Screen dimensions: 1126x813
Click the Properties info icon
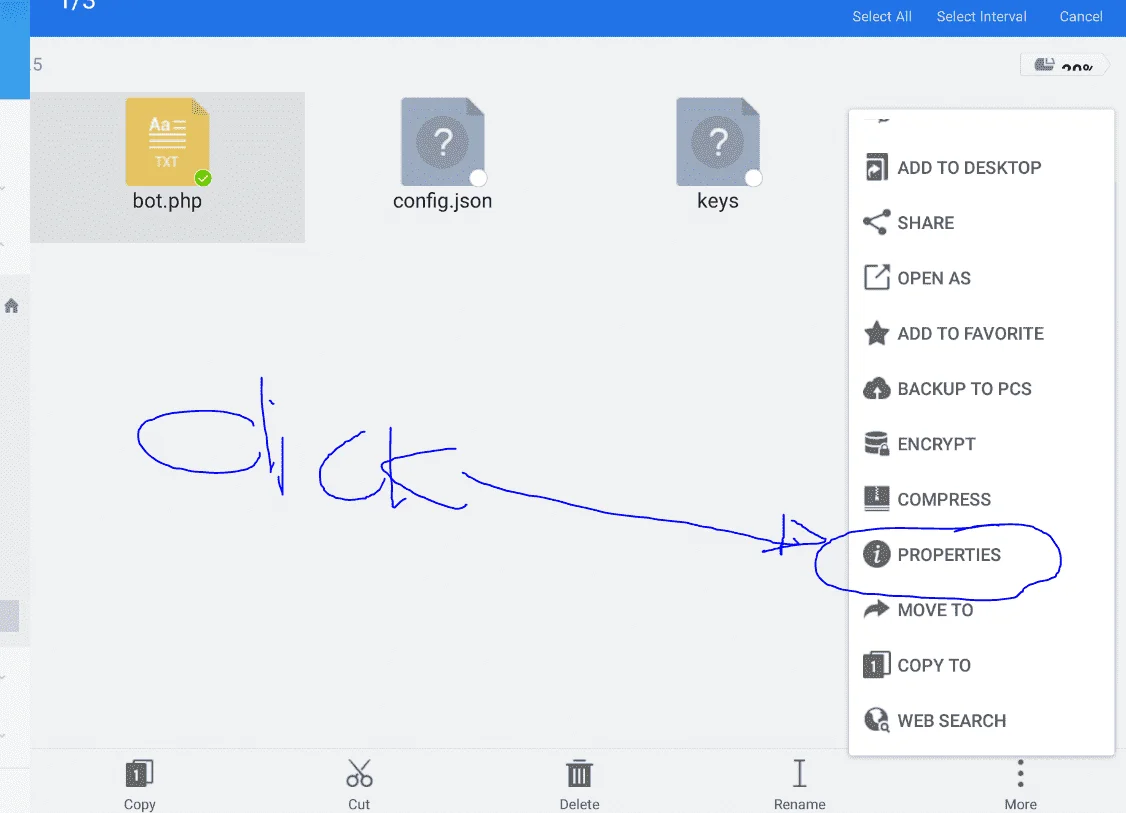pyautogui.click(x=876, y=554)
